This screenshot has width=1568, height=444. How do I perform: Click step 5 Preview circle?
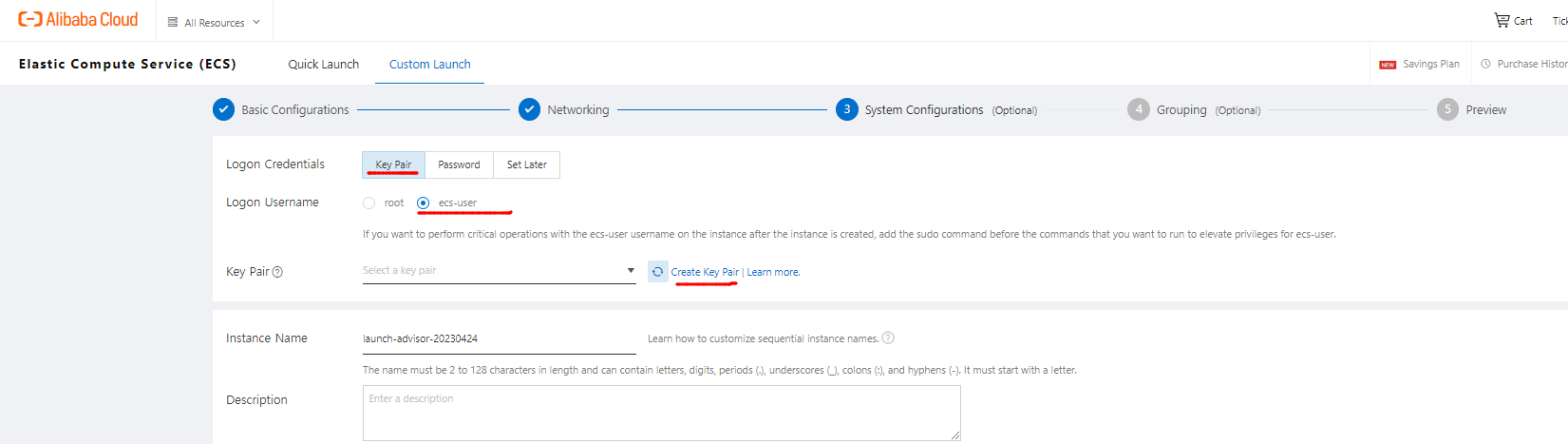pos(1447,109)
